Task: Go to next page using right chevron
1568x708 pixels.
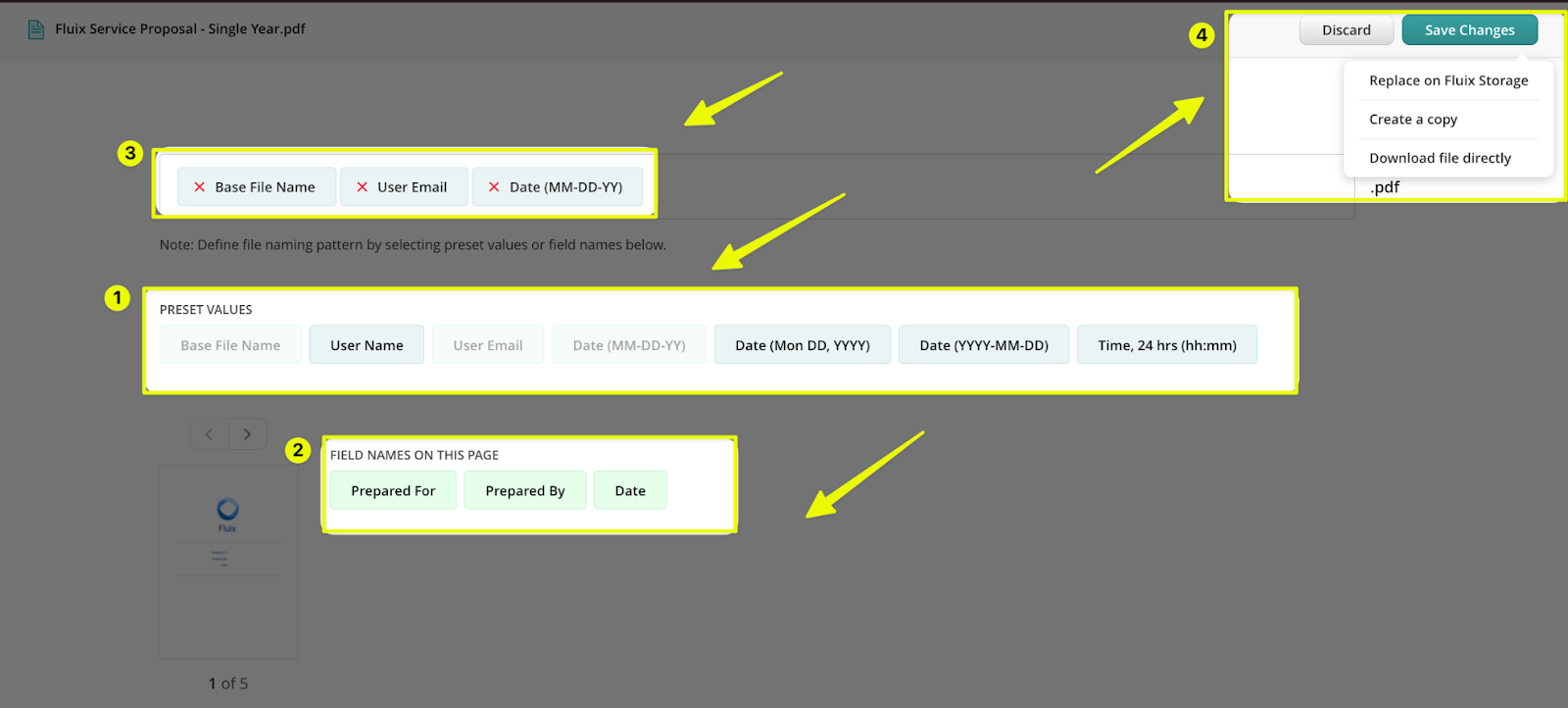Action: pos(247,434)
